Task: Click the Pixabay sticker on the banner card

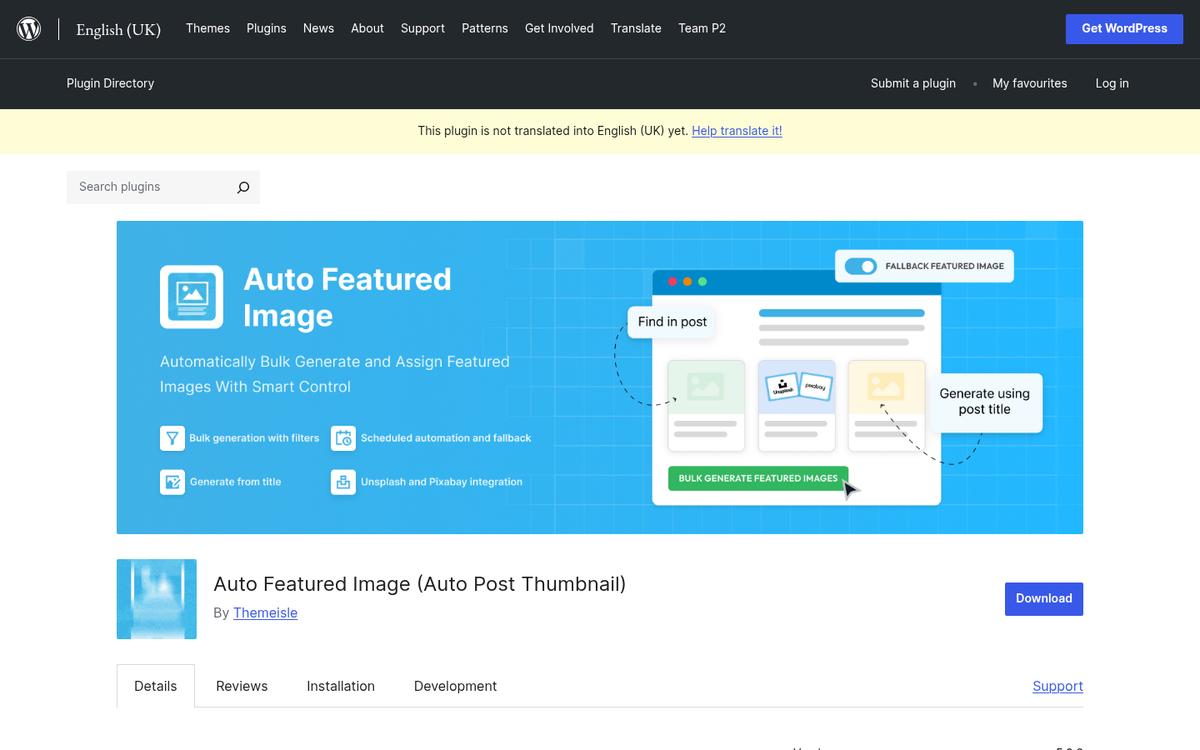Action: [815, 386]
